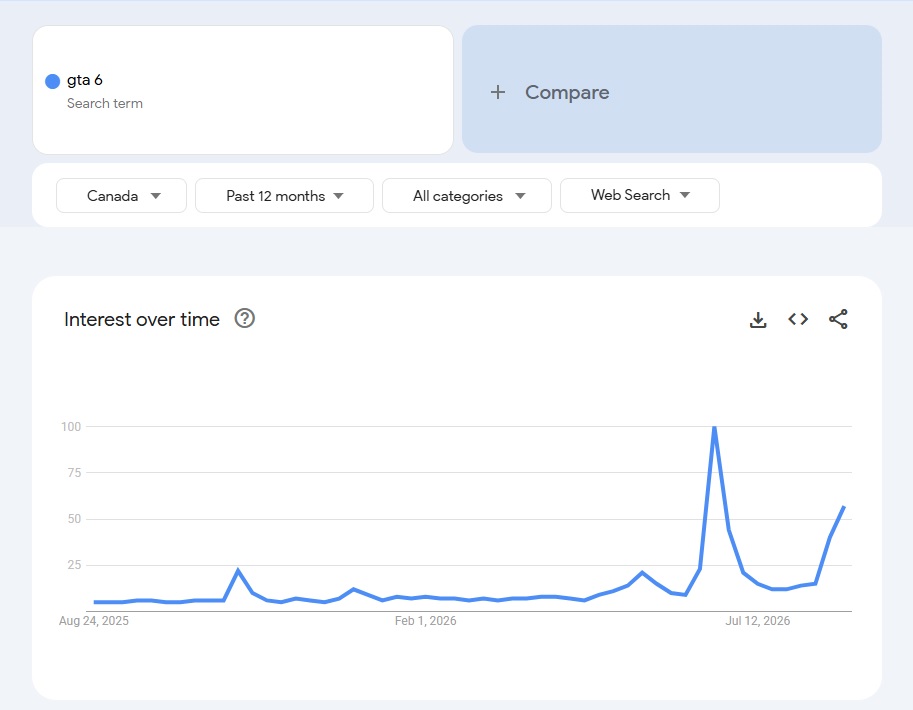The image size is (913, 710).
Task: Click the 50 value on the y-axis
Action: pos(75,518)
